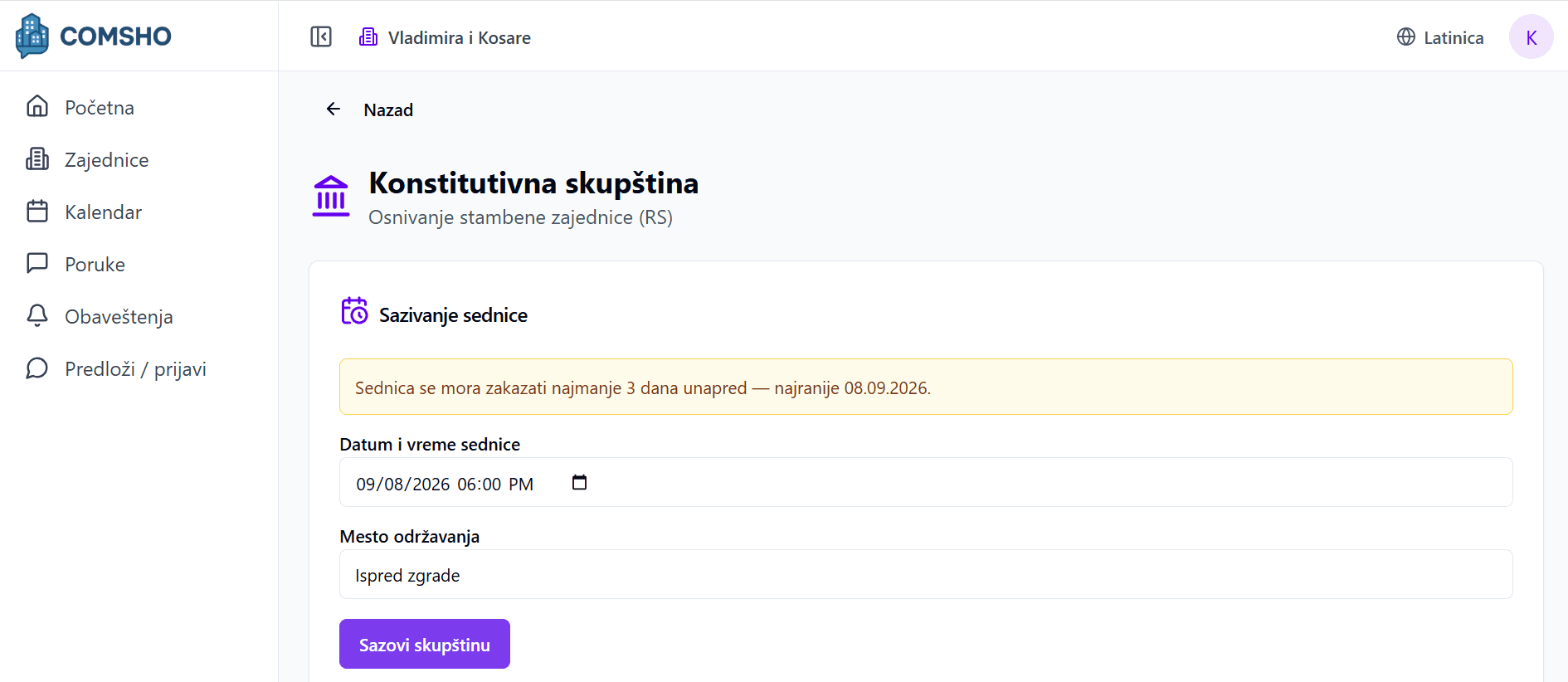Click the Početna home icon
Image resolution: width=1568 pixels, height=682 pixels.
[37, 106]
